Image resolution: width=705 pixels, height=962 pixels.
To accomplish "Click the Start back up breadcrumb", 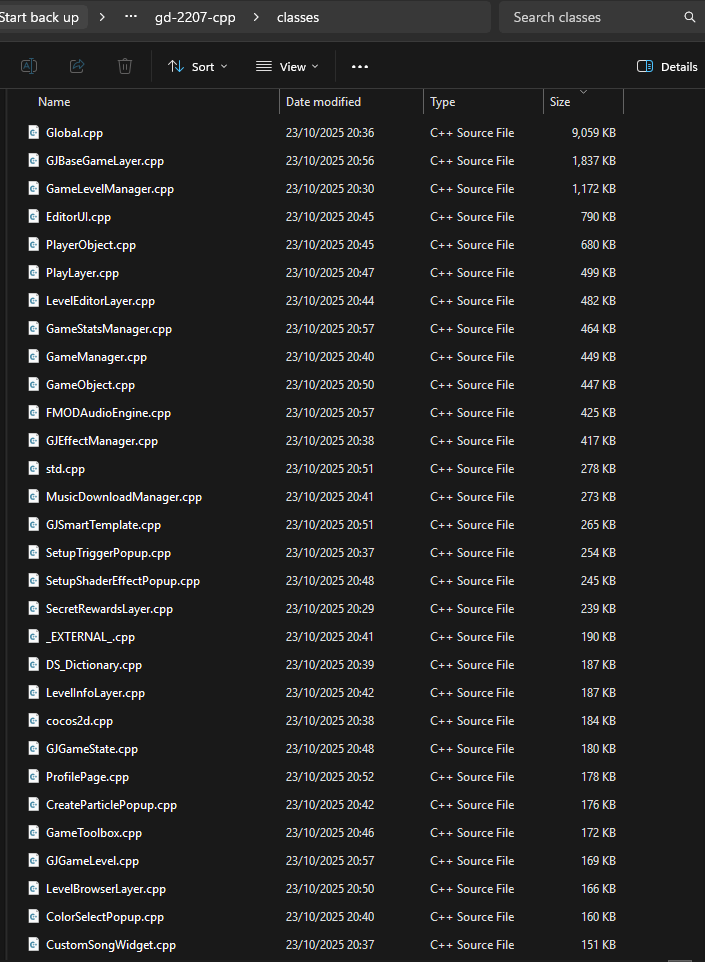I will (39, 17).
